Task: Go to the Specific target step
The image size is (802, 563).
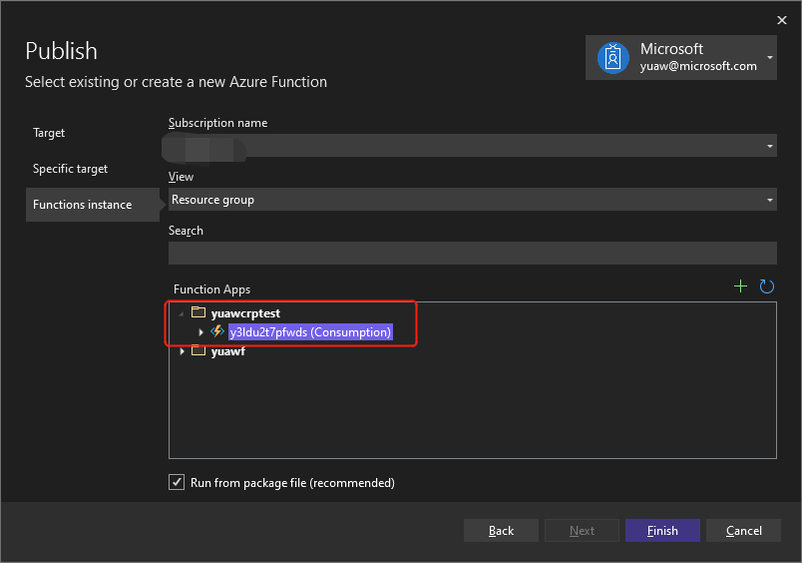Action: tap(70, 169)
